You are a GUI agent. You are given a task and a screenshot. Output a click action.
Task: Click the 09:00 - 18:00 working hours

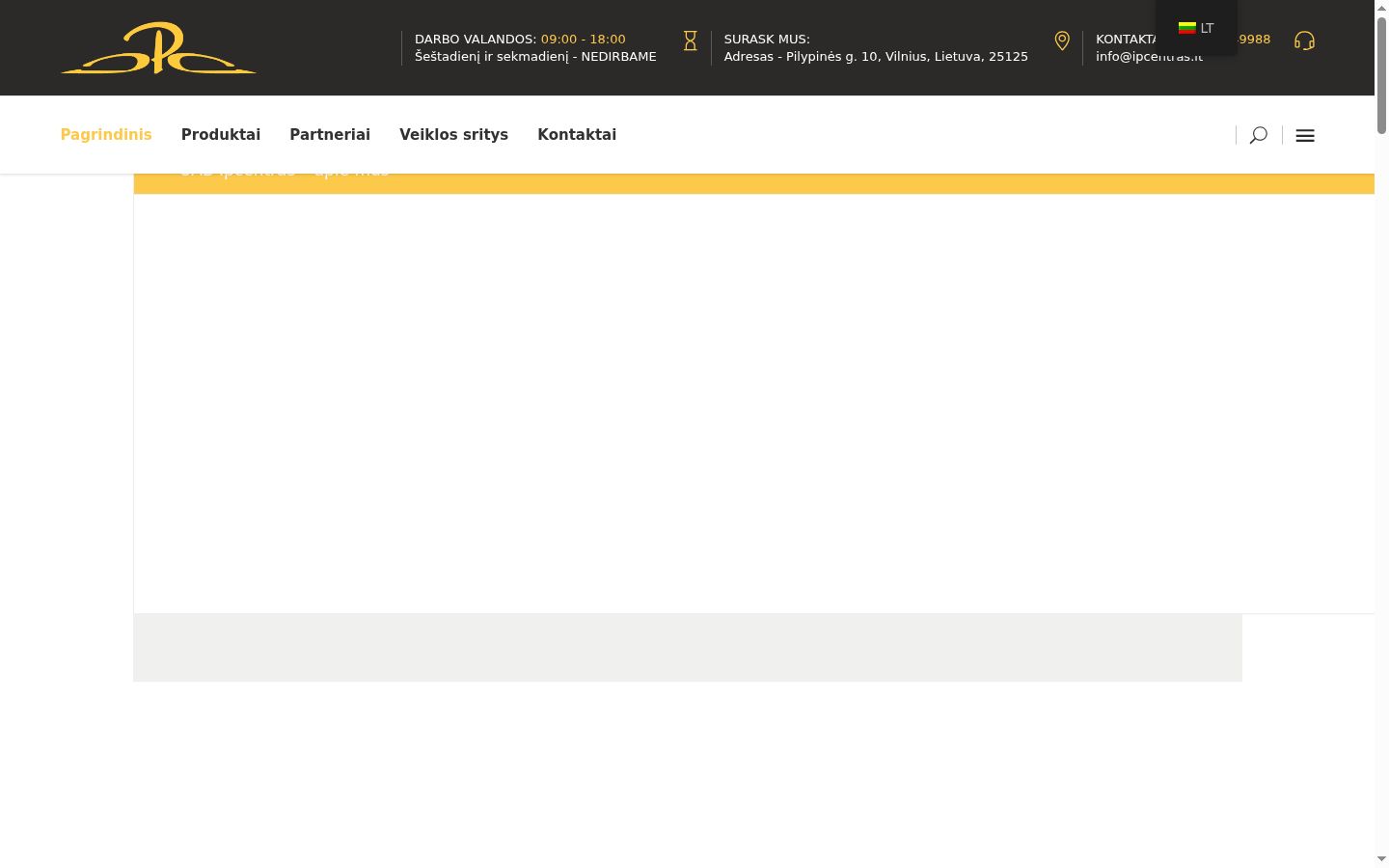(x=584, y=39)
